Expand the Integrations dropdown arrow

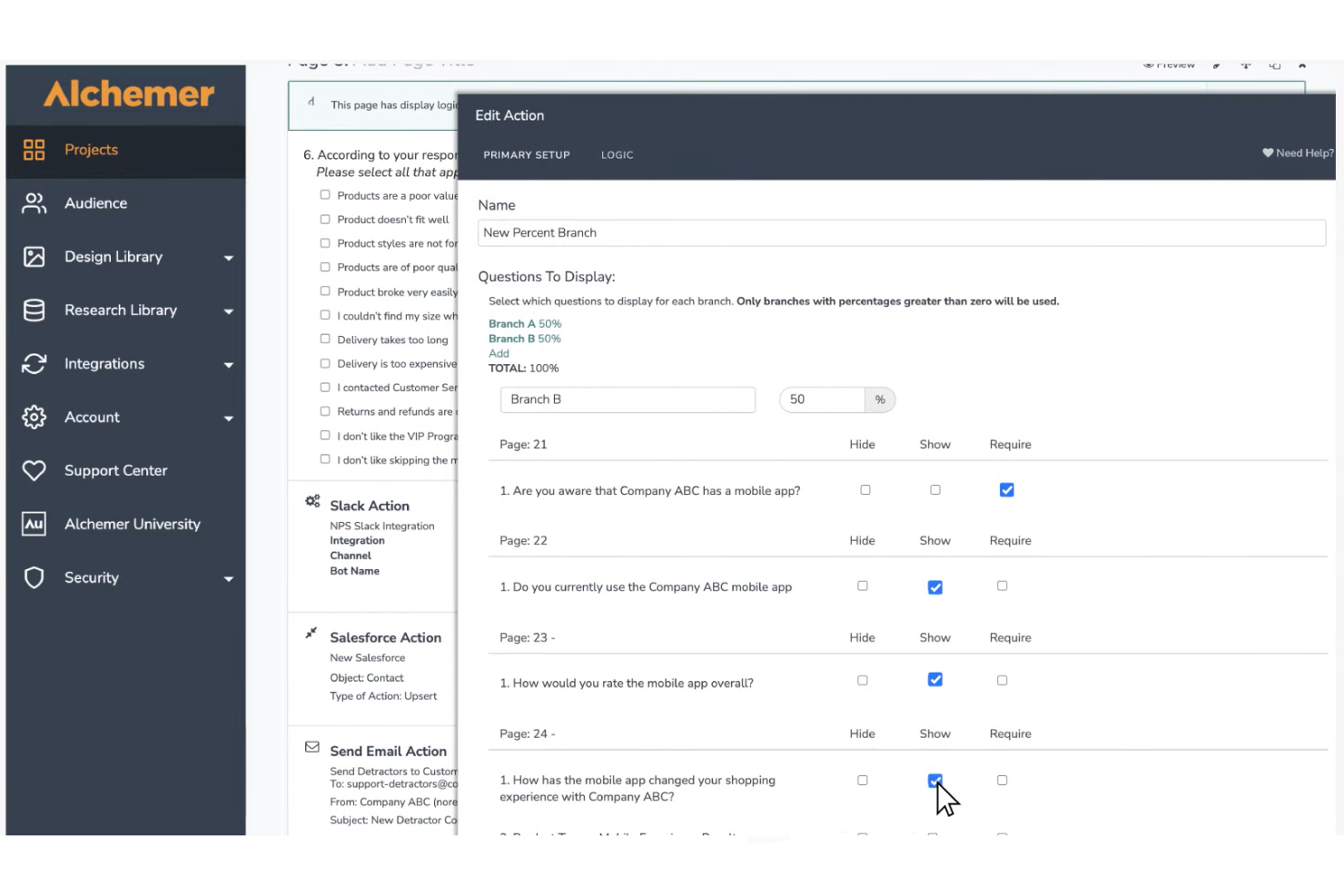click(x=229, y=364)
